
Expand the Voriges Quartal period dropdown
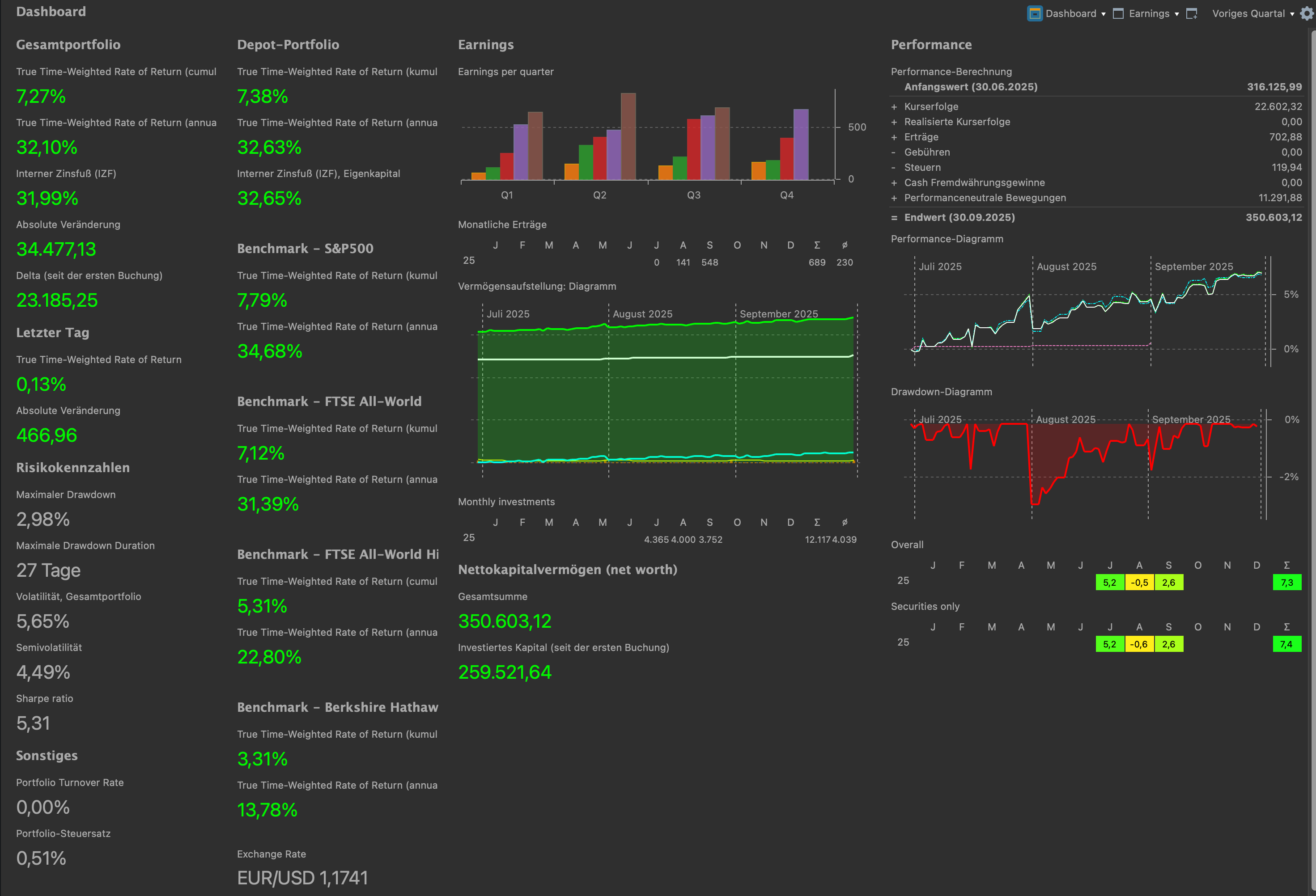[x=1292, y=14]
